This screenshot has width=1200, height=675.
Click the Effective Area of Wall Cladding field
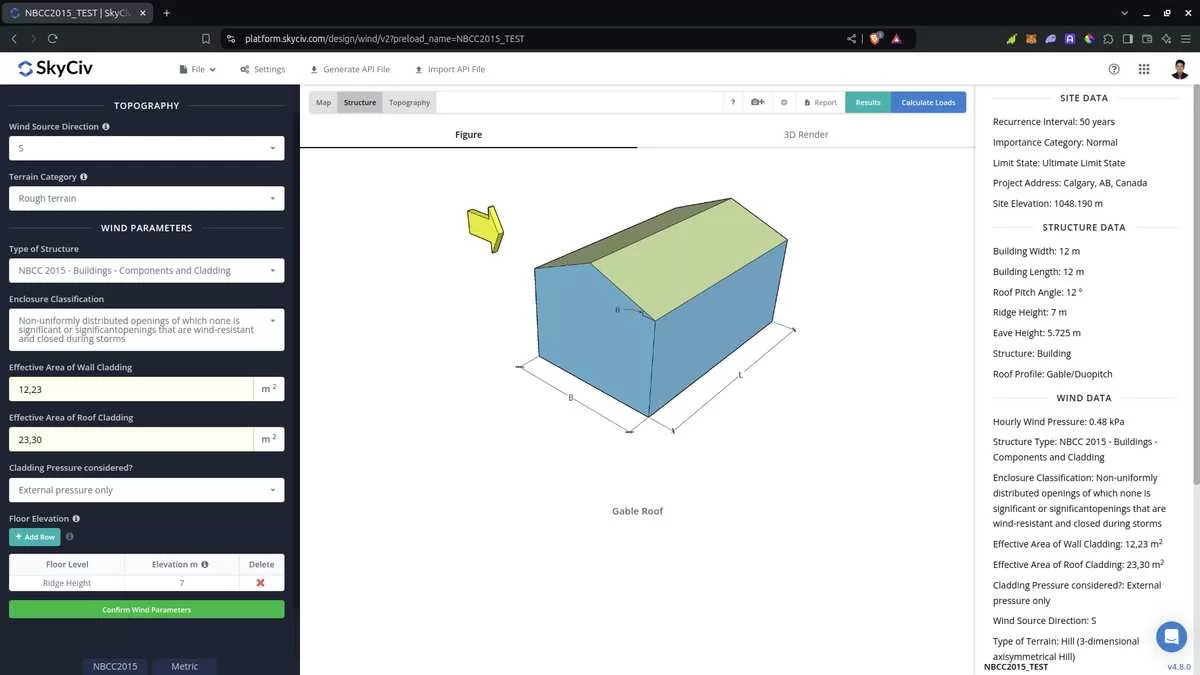click(130, 388)
